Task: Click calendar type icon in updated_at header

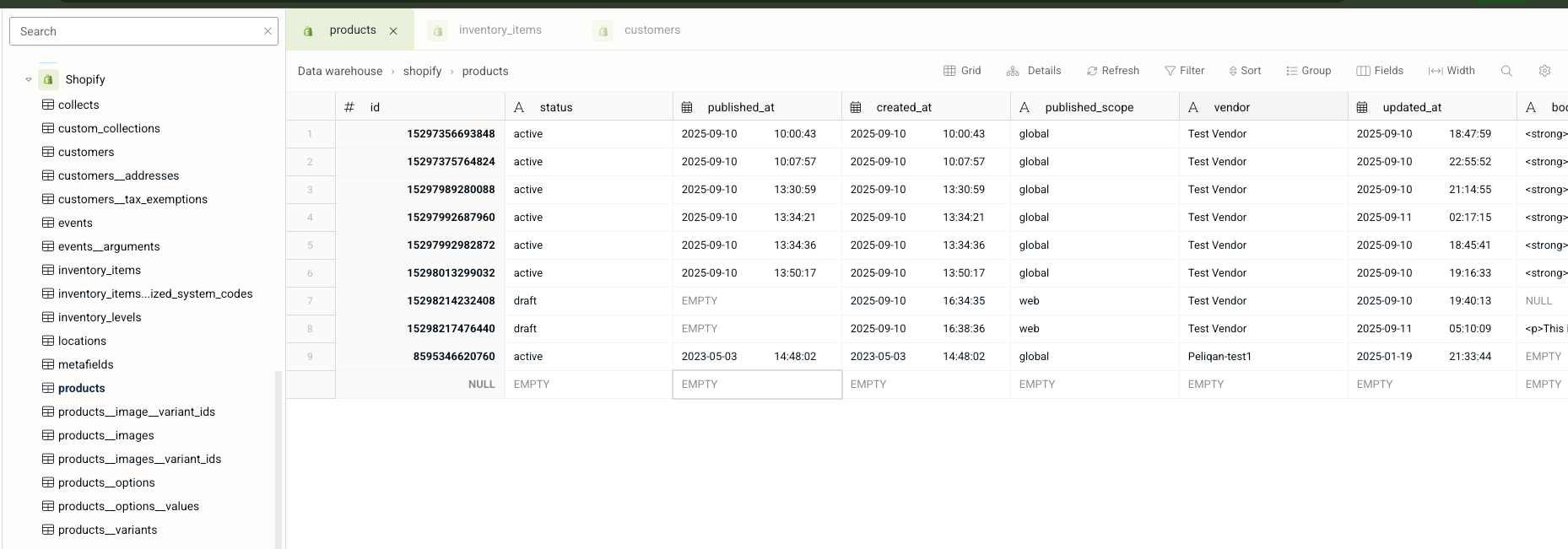Action: point(1362,107)
